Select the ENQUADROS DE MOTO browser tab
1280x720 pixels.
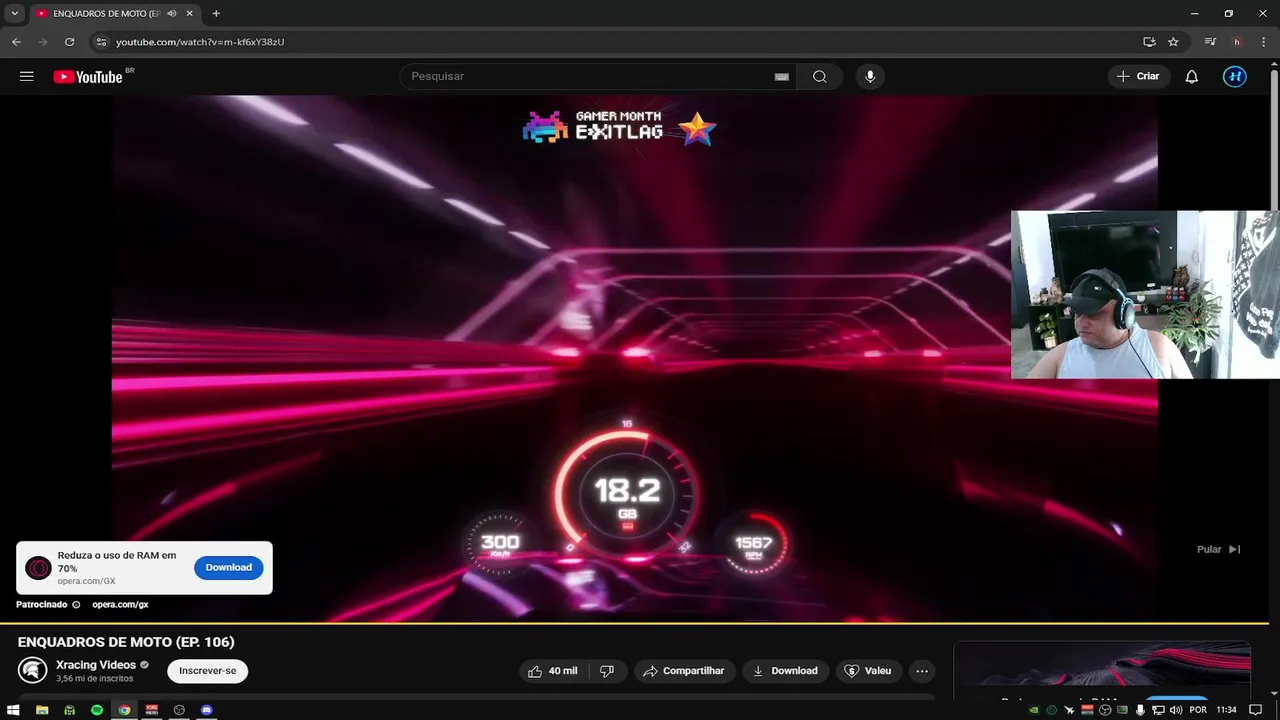(114, 14)
